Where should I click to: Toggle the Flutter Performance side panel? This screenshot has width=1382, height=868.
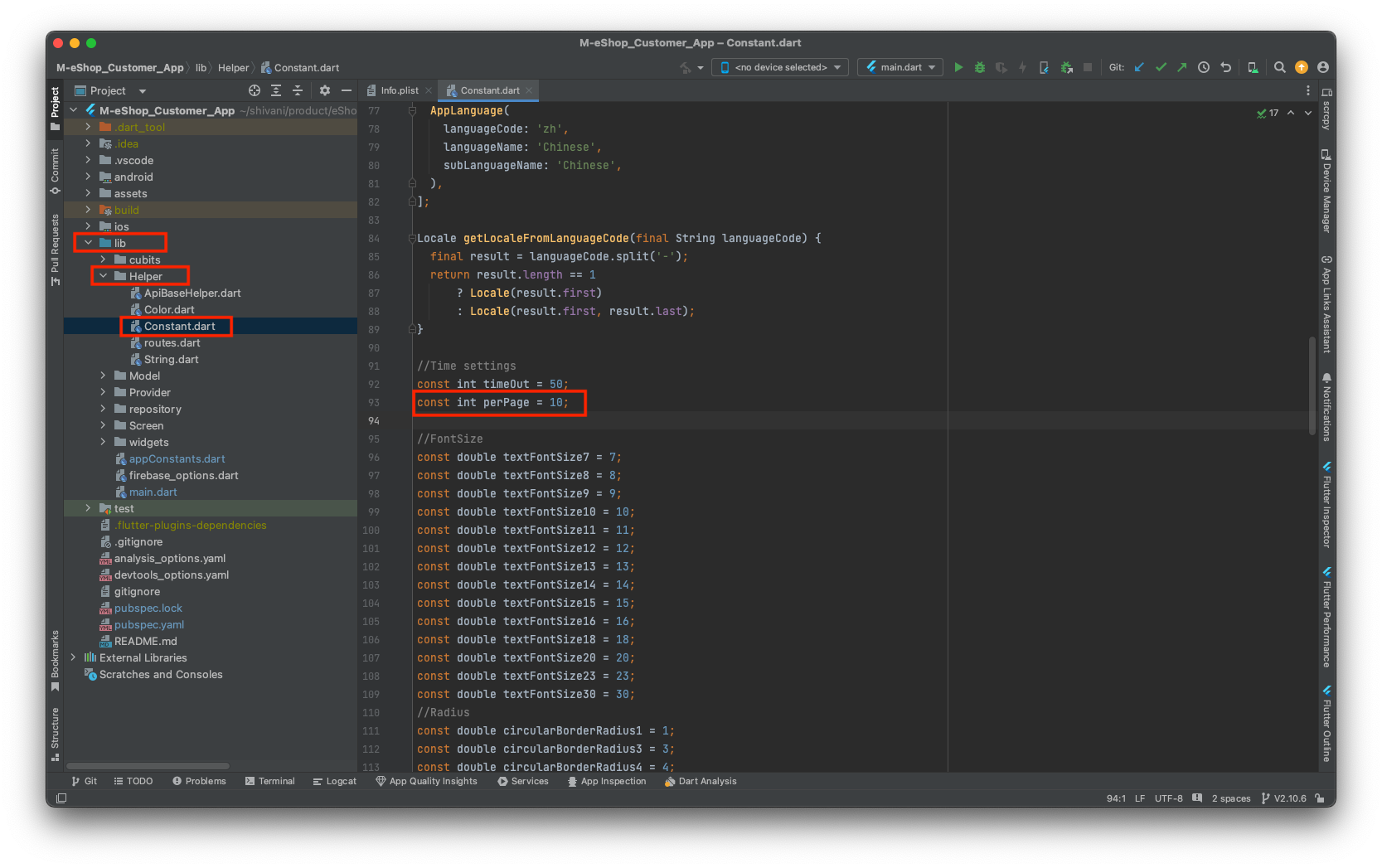point(1326,617)
